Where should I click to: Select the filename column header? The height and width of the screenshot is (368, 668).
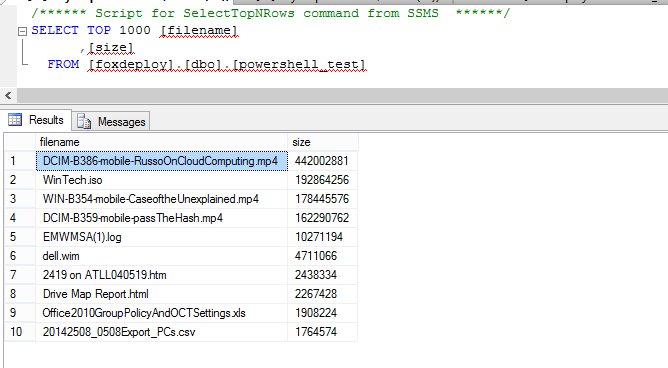(x=161, y=142)
